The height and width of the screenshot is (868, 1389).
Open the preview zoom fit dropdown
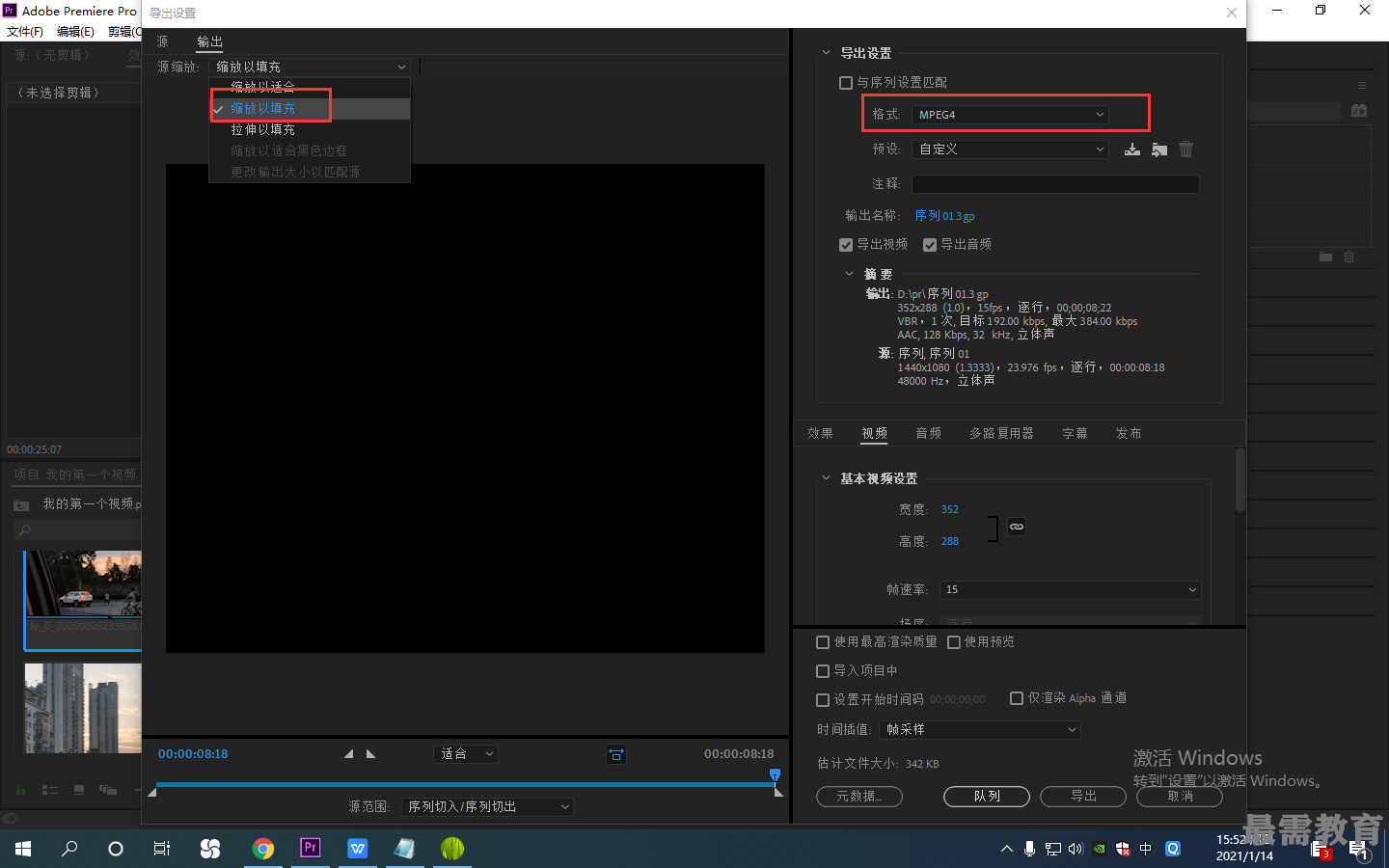[x=466, y=754]
